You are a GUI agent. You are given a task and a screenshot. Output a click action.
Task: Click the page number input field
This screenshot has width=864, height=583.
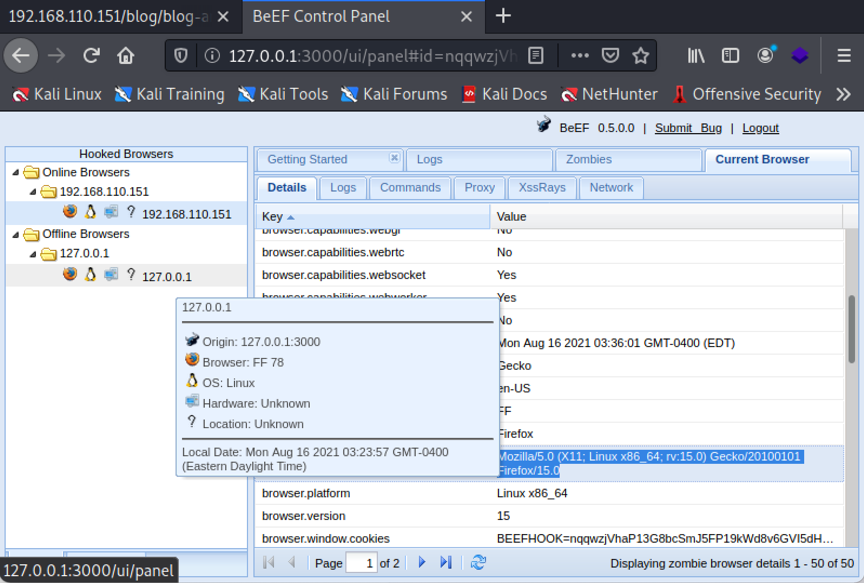click(x=361, y=563)
